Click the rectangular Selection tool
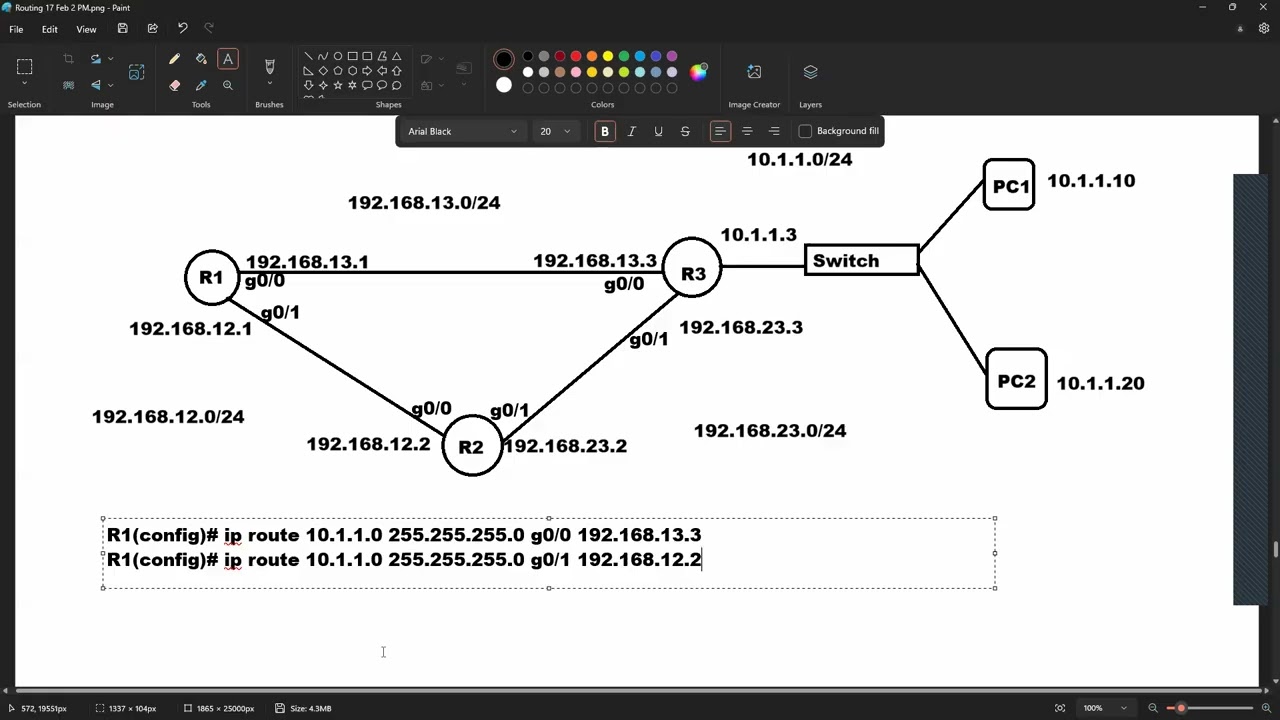This screenshot has height=720, width=1280. (x=25, y=67)
